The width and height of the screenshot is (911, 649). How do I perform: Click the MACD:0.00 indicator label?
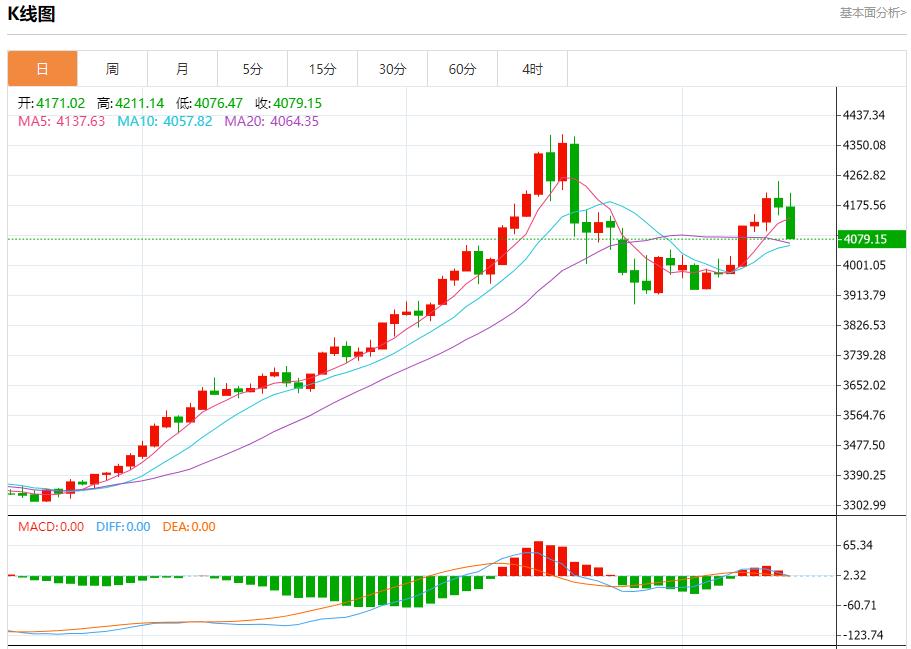(51, 527)
